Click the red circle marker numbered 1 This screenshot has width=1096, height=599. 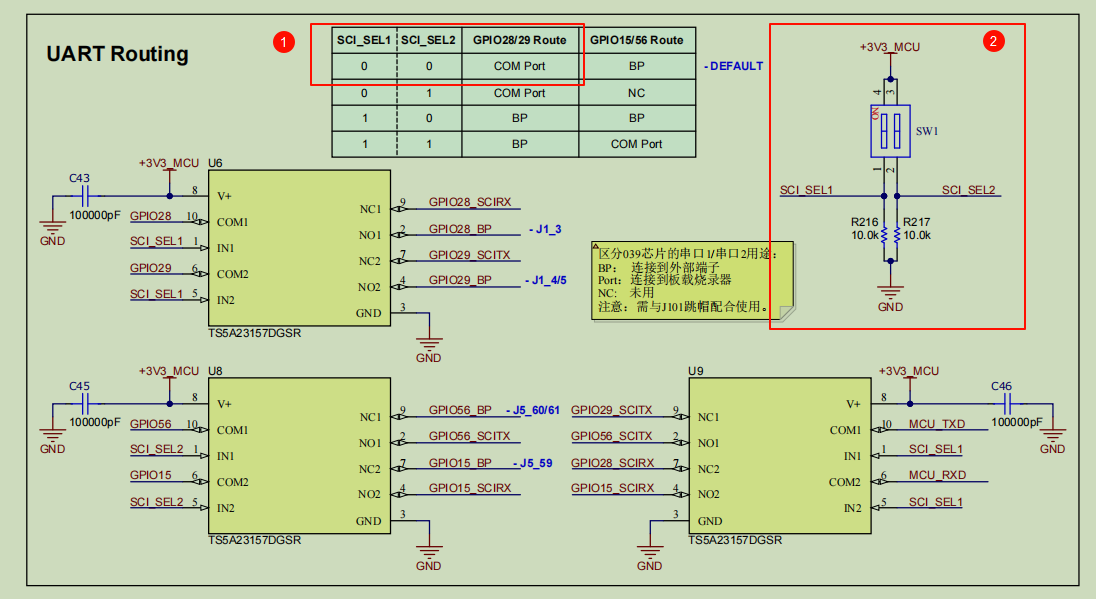(285, 41)
